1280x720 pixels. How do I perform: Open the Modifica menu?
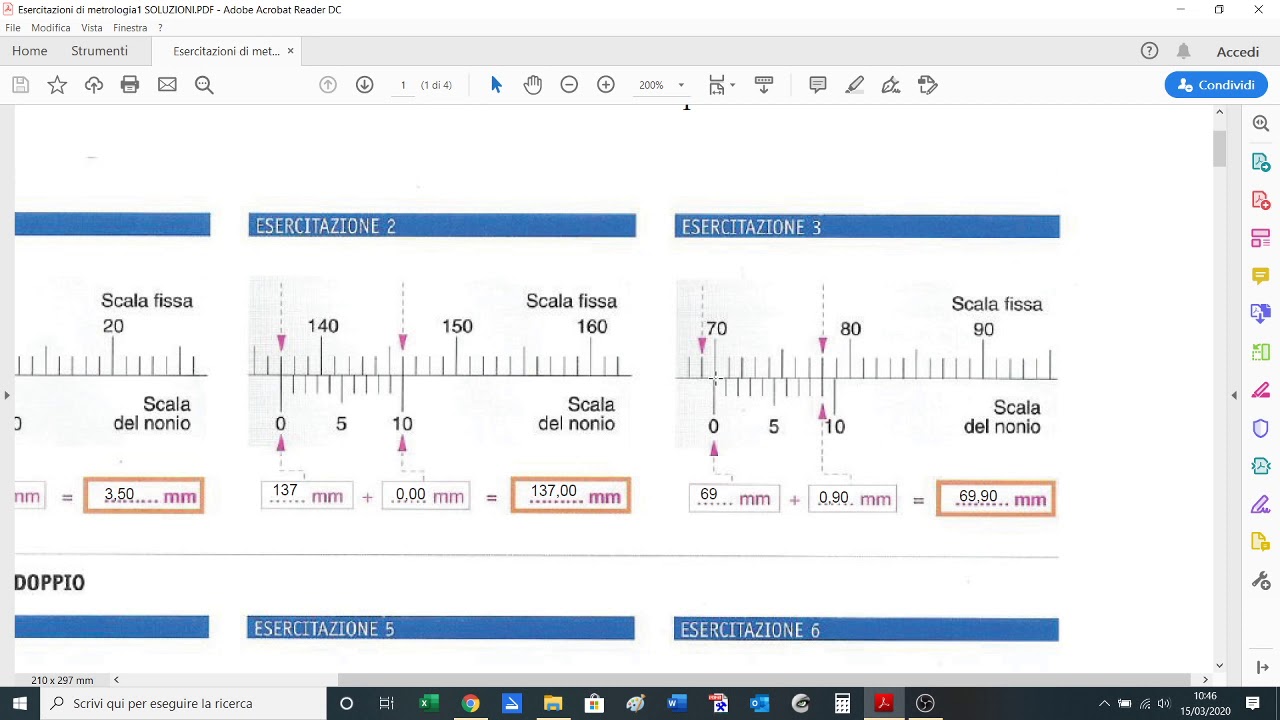point(51,28)
